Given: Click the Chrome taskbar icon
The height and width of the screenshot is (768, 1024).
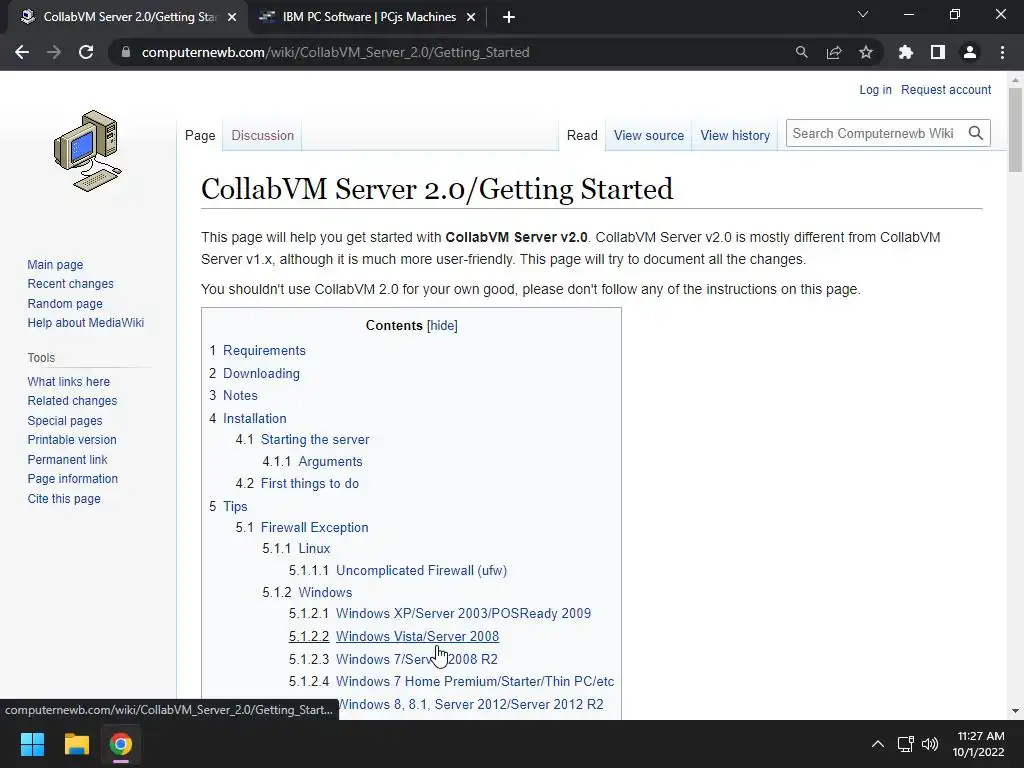Looking at the screenshot, I should coord(120,744).
